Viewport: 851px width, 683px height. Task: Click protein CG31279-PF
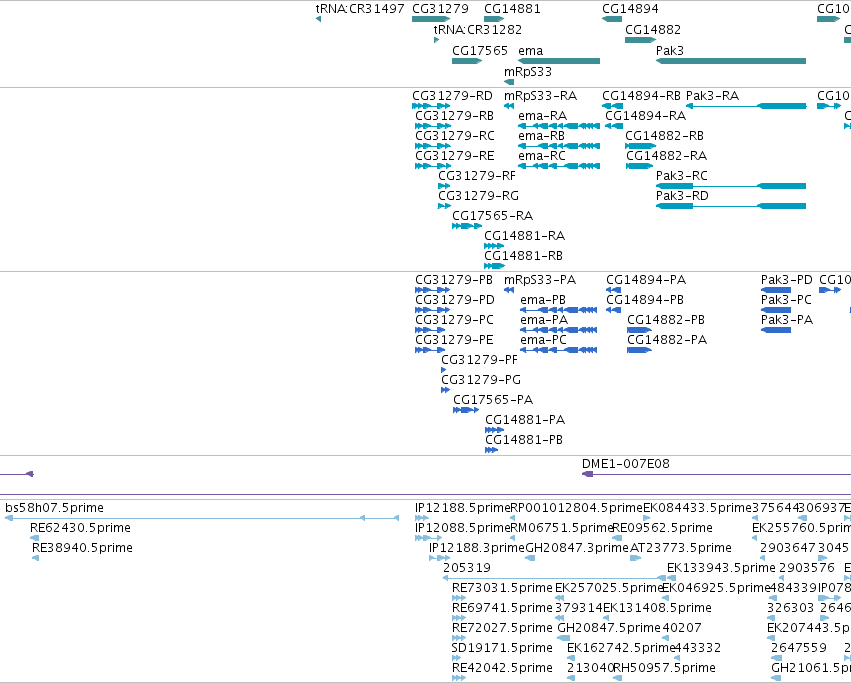[x=479, y=360]
